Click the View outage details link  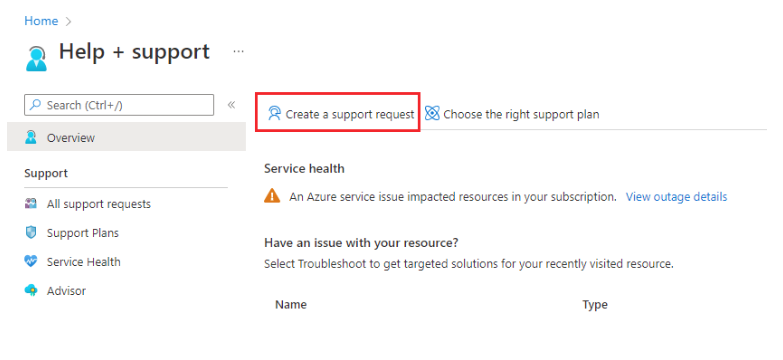[x=677, y=197]
